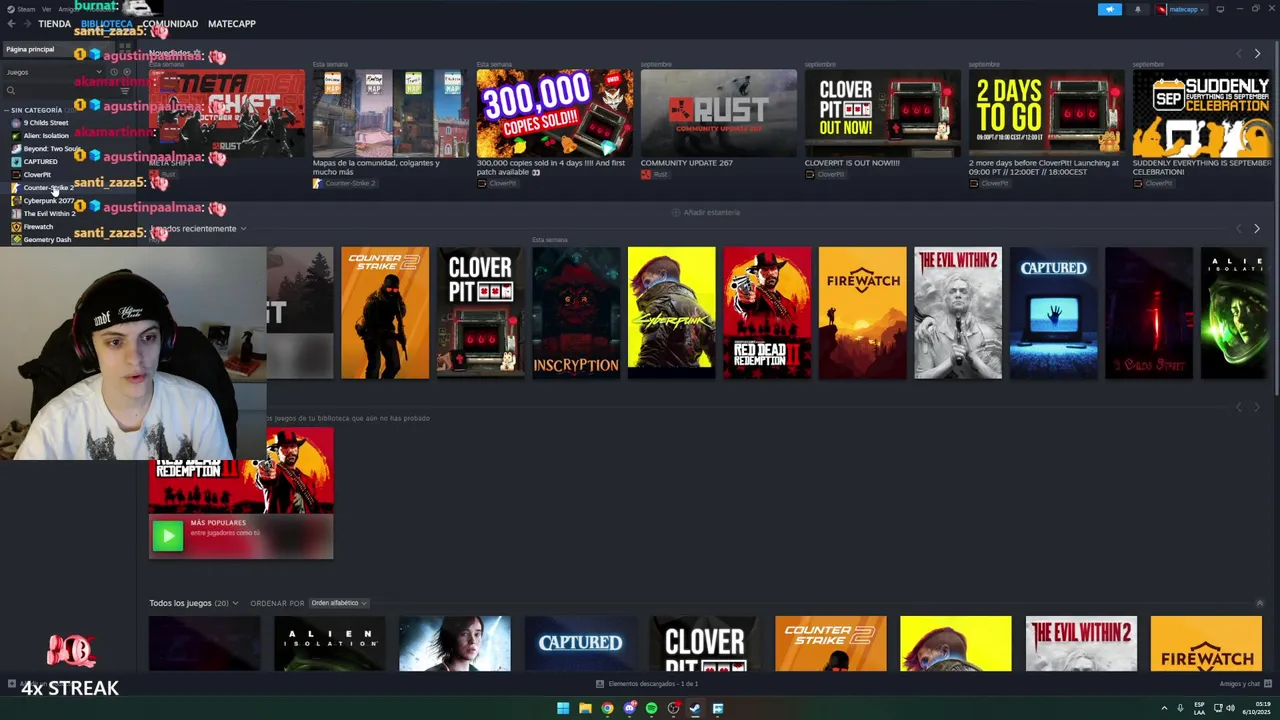This screenshot has height=720, width=1280.
Task: Open Amigos y chat
Action: [1244, 684]
